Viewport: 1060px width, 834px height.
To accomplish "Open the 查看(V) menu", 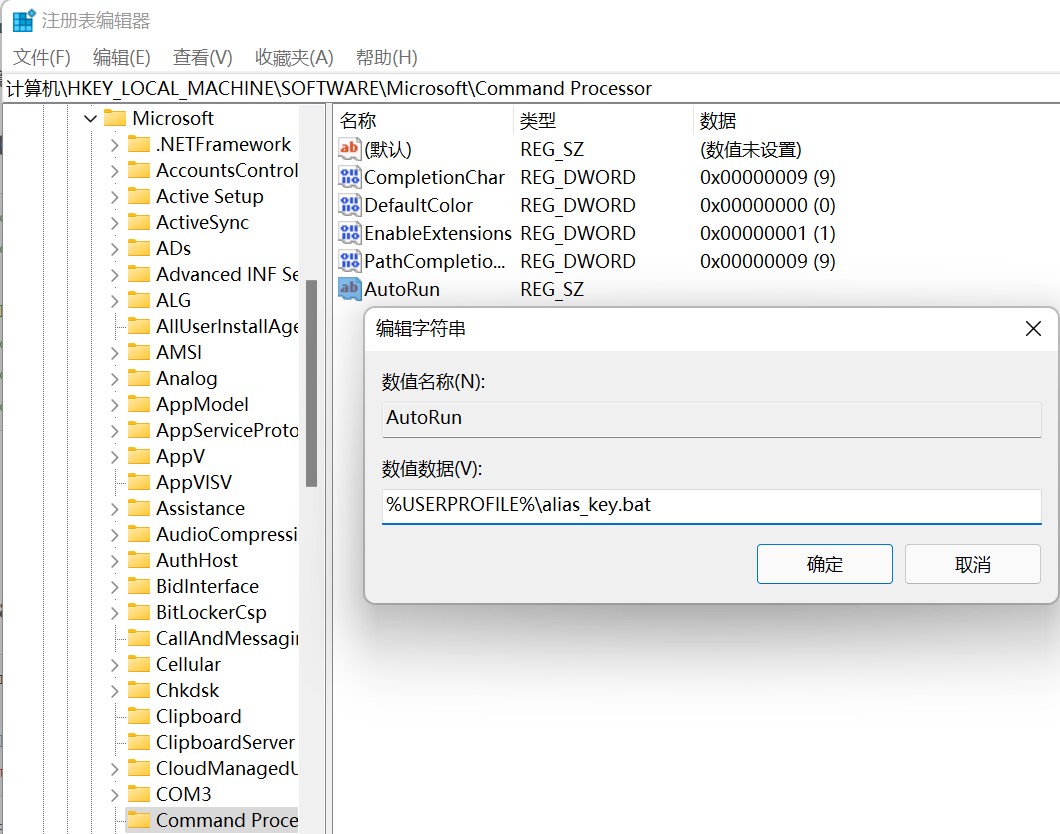I will [203, 57].
